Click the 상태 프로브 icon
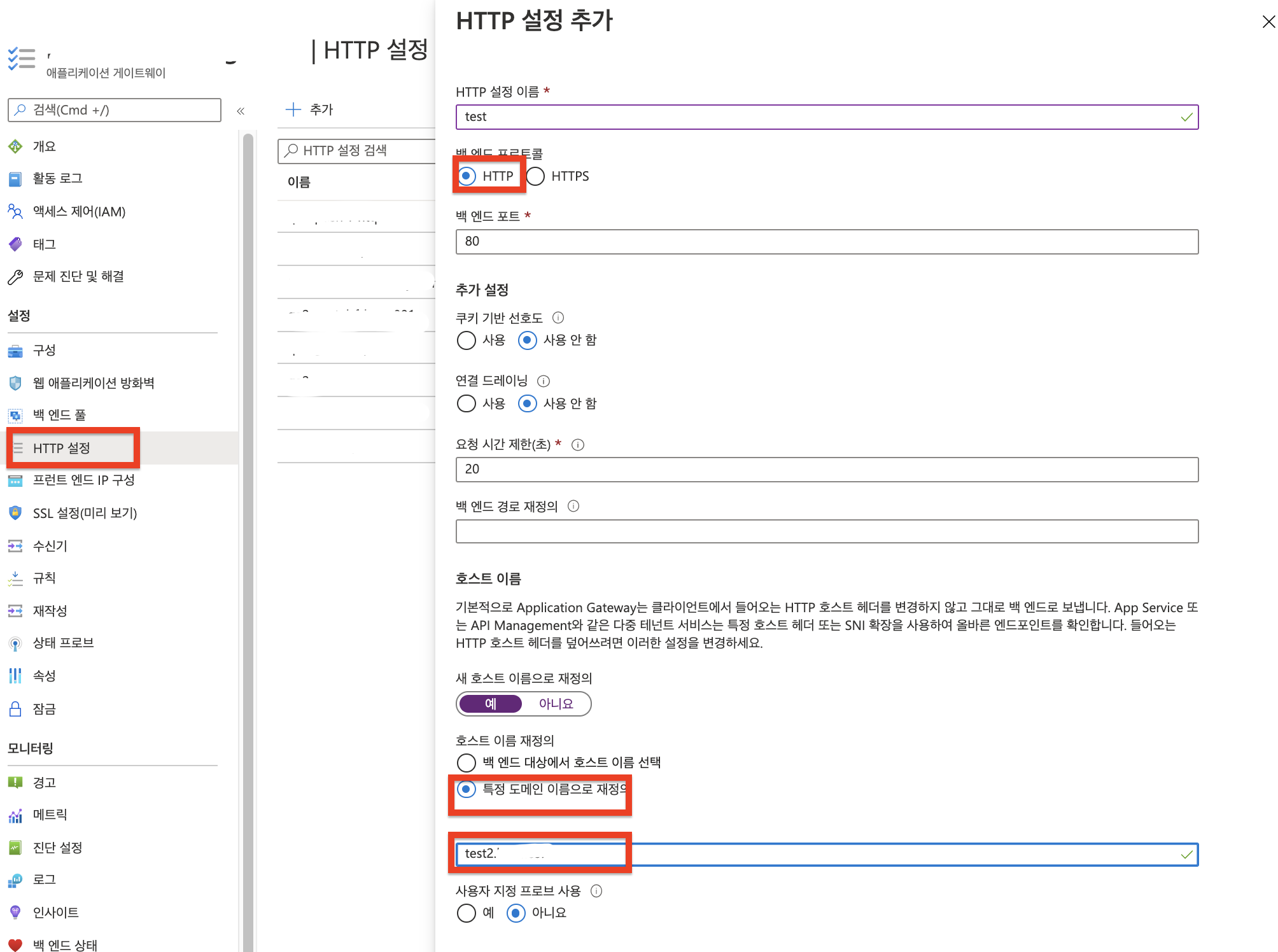This screenshot has height=952, width=1278. pyautogui.click(x=15, y=643)
